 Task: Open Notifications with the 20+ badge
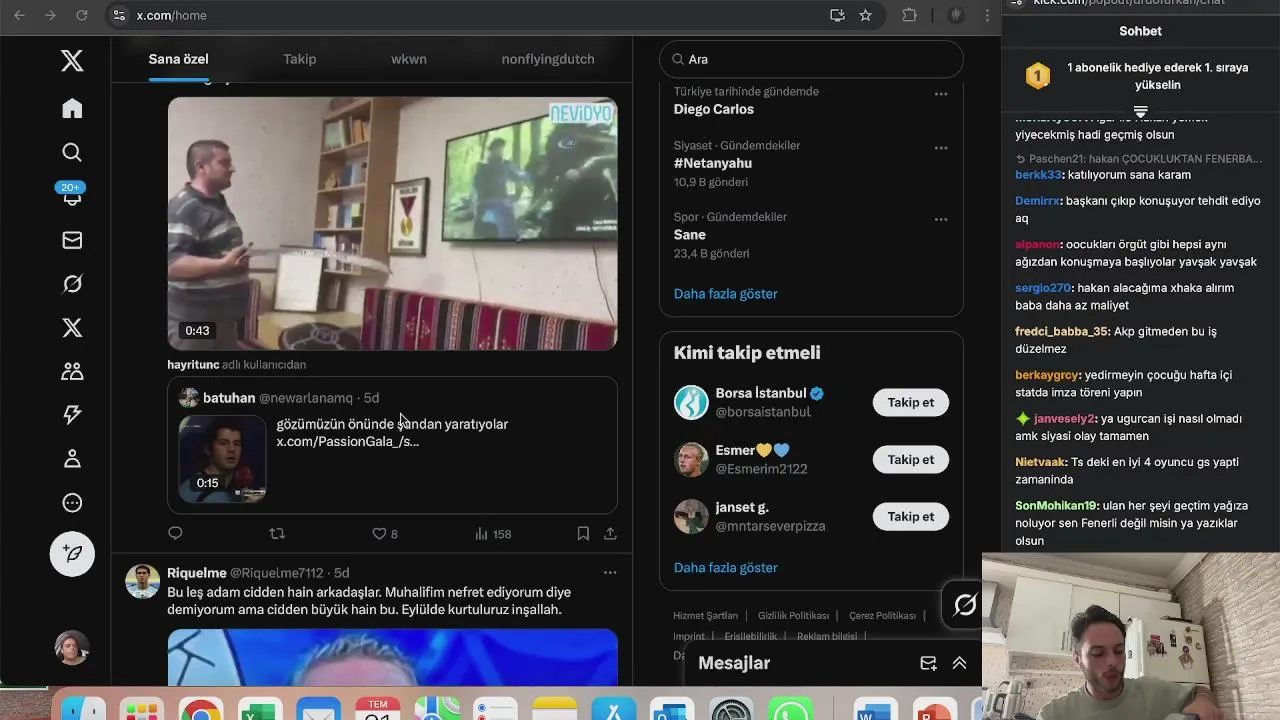click(x=72, y=195)
